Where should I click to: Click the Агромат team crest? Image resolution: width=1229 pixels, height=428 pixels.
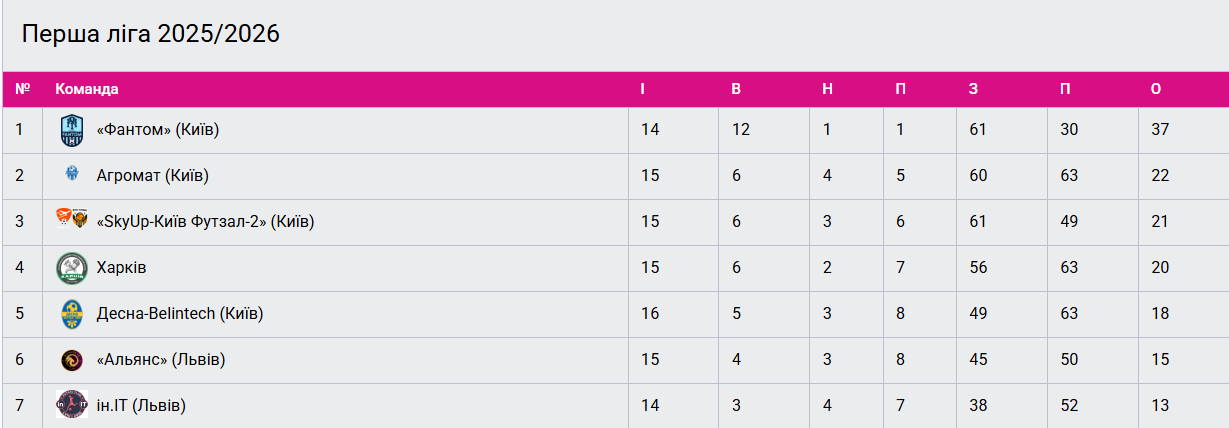pyautogui.click(x=72, y=175)
